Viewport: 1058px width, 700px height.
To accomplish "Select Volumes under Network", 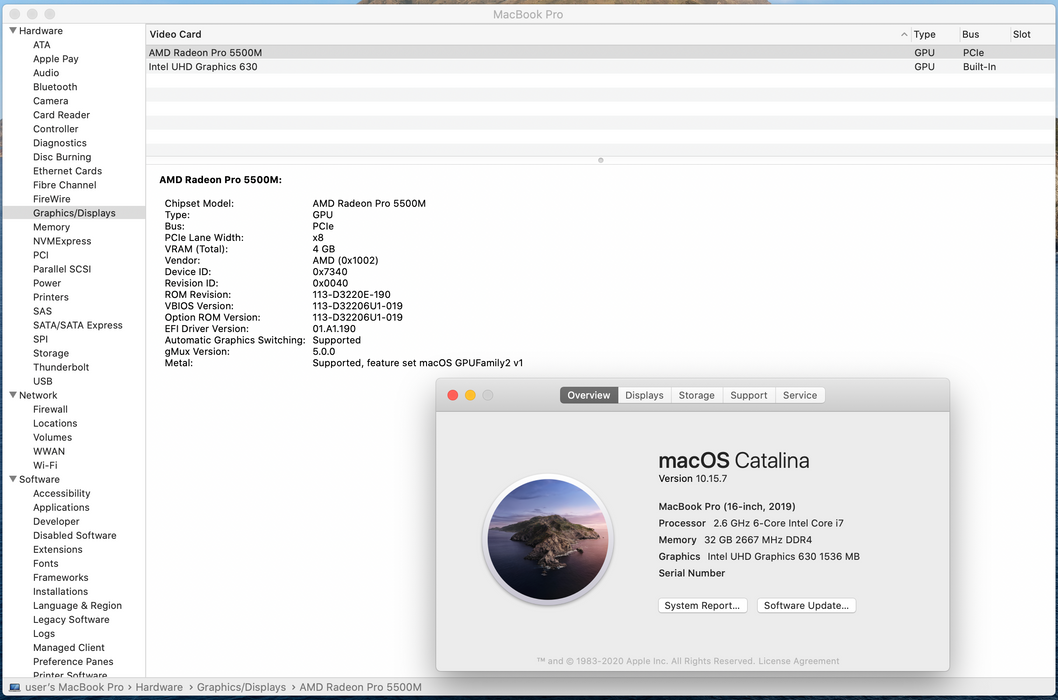I will (x=53, y=437).
